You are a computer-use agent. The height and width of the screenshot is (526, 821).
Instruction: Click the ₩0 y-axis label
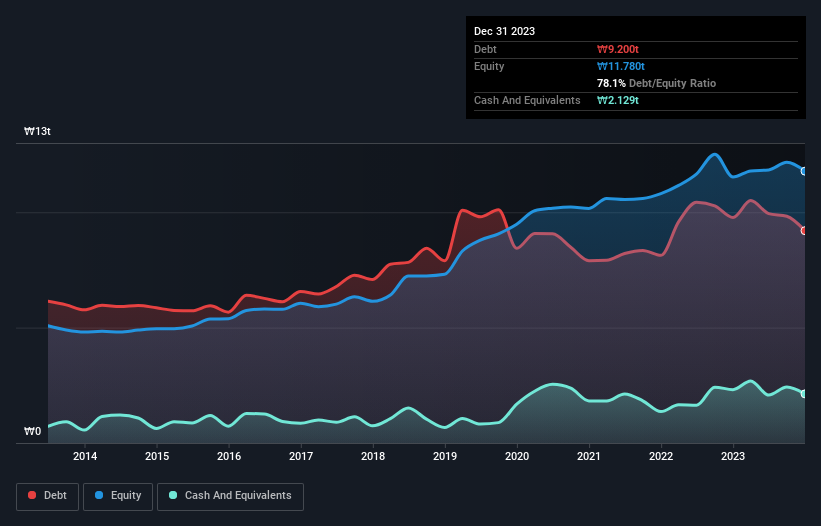(x=32, y=431)
